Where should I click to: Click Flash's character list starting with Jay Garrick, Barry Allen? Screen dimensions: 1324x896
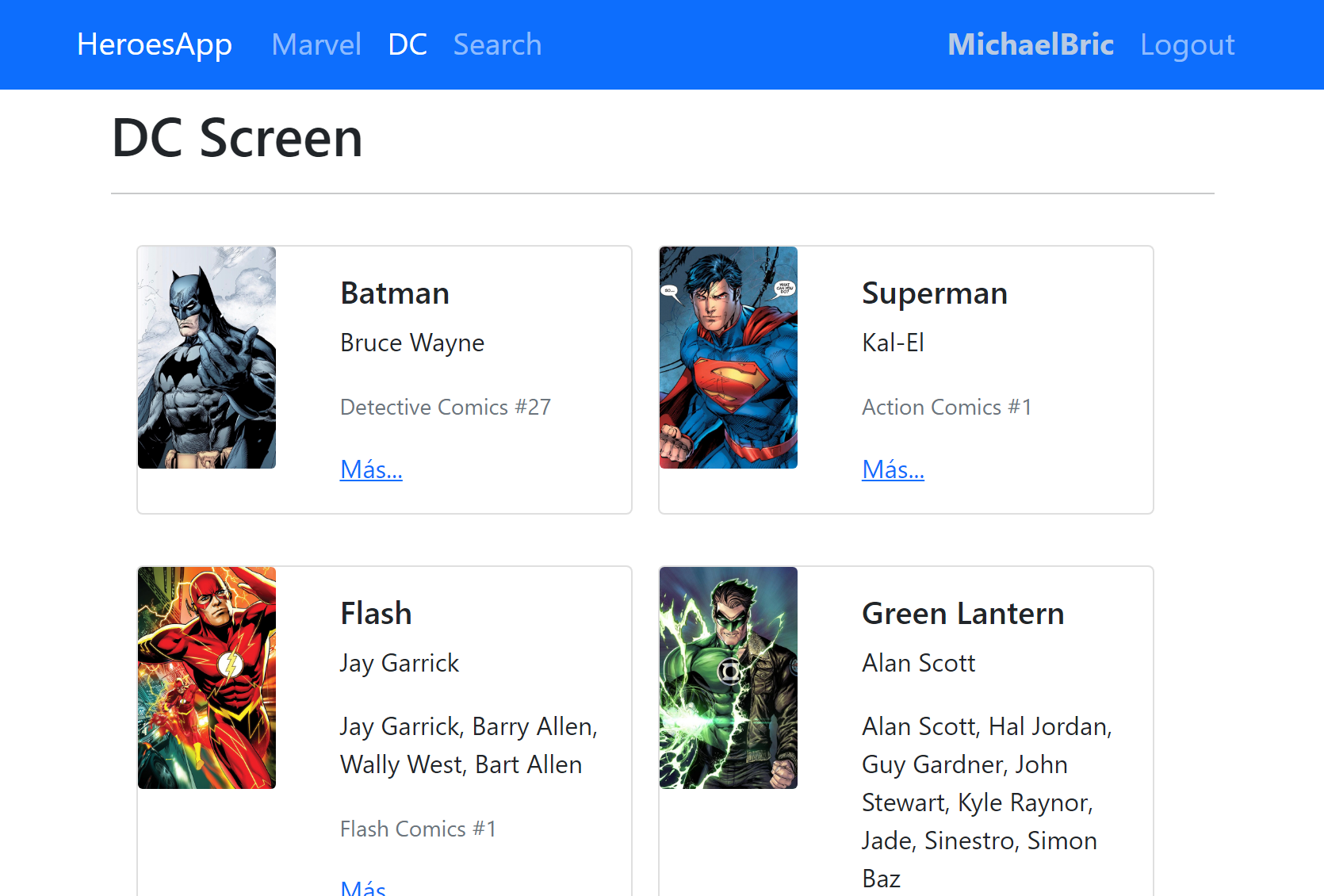click(469, 745)
